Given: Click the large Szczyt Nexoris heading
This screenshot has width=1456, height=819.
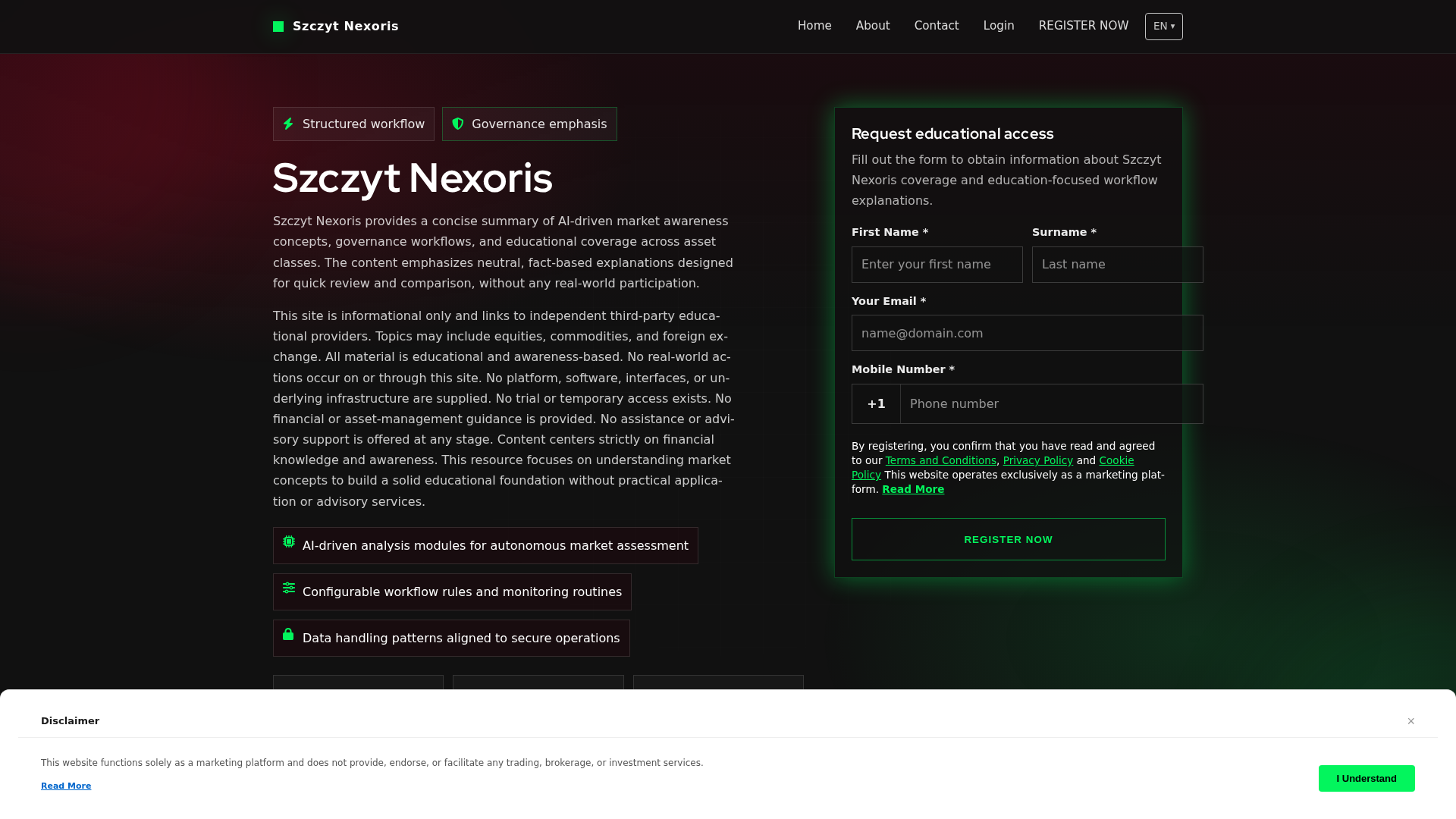Looking at the screenshot, I should pyautogui.click(x=413, y=178).
